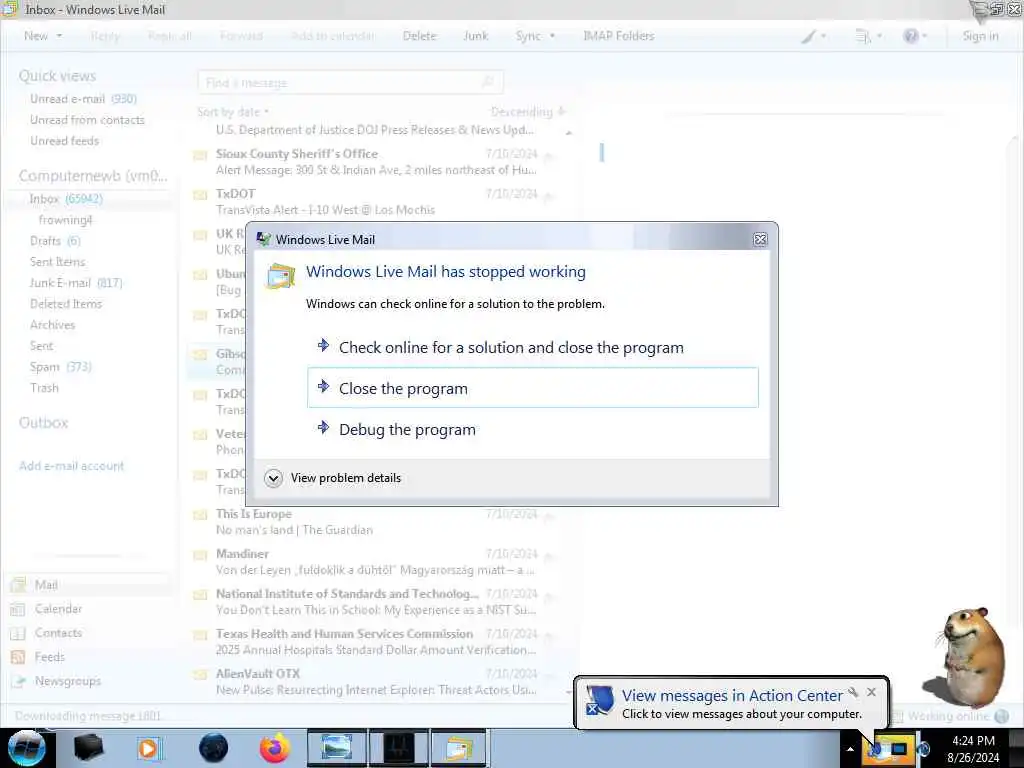The width and height of the screenshot is (1024, 768).
Task: Open the frowning4 subfolder
Action: 65,220
